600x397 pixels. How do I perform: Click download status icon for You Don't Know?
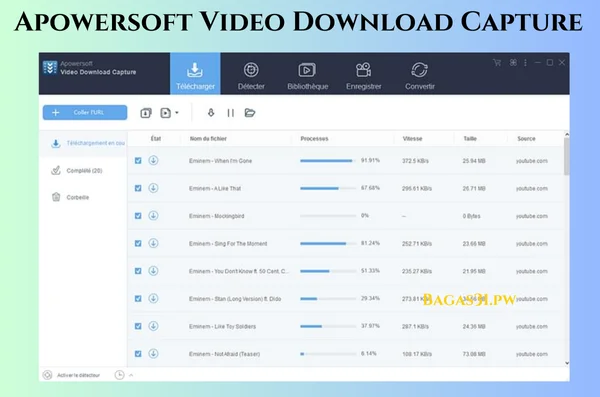(x=153, y=271)
